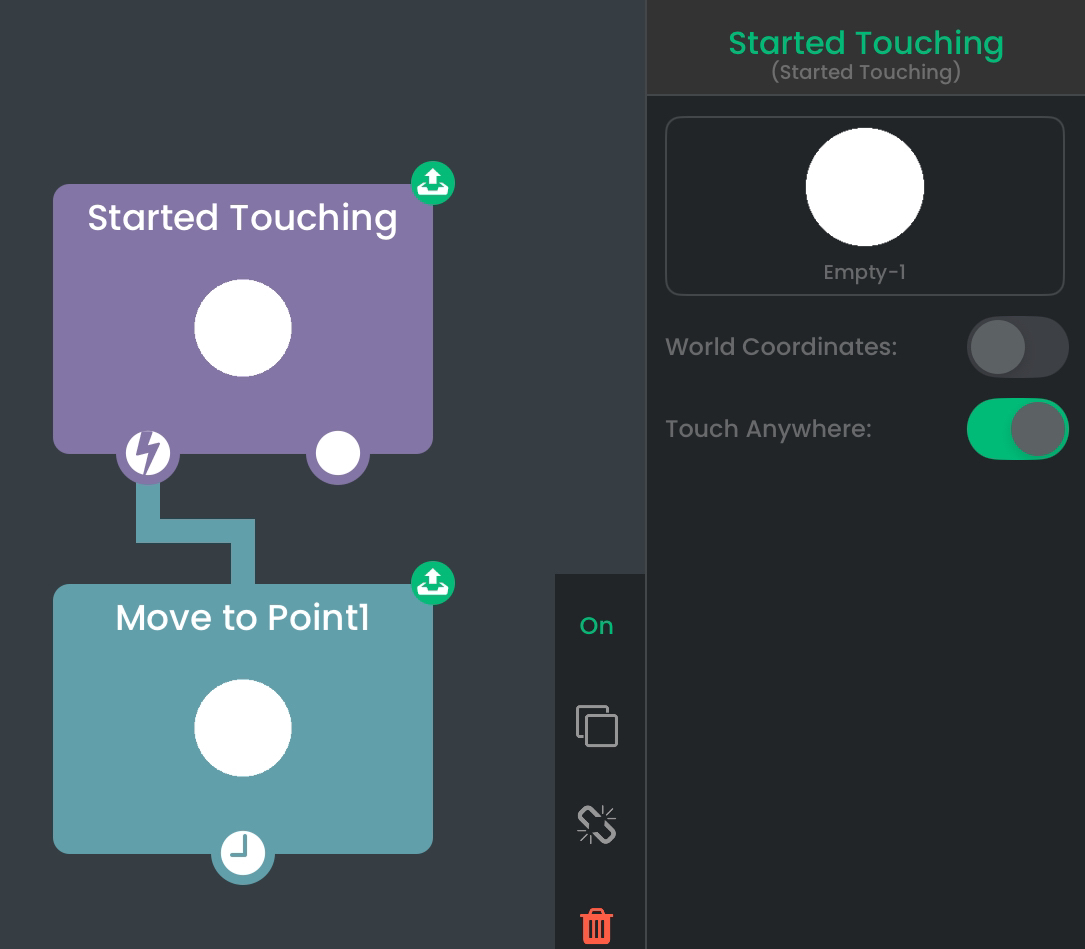Toggle the green On state button

[596, 626]
